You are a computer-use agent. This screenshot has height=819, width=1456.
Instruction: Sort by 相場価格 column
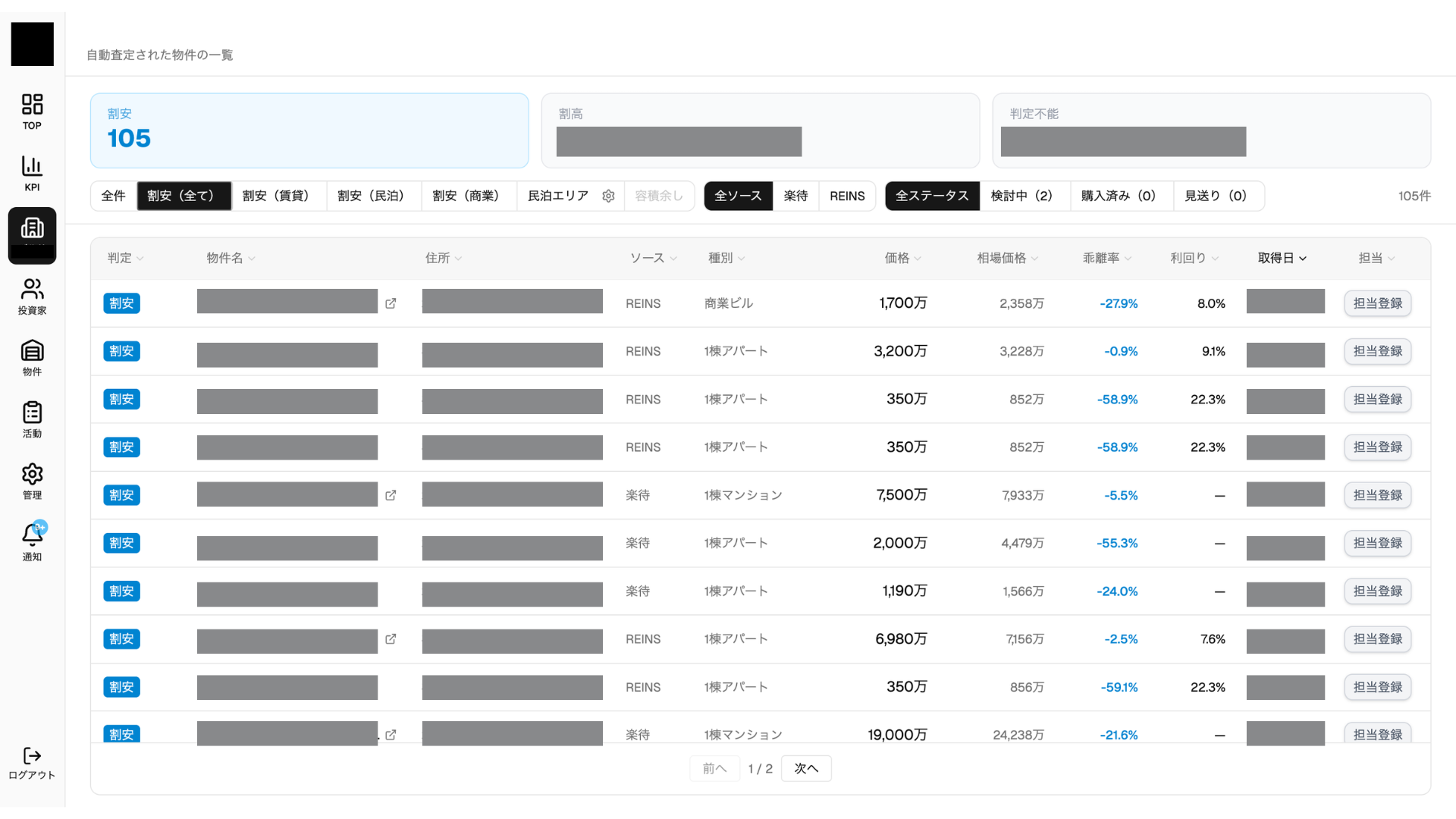(x=1008, y=258)
